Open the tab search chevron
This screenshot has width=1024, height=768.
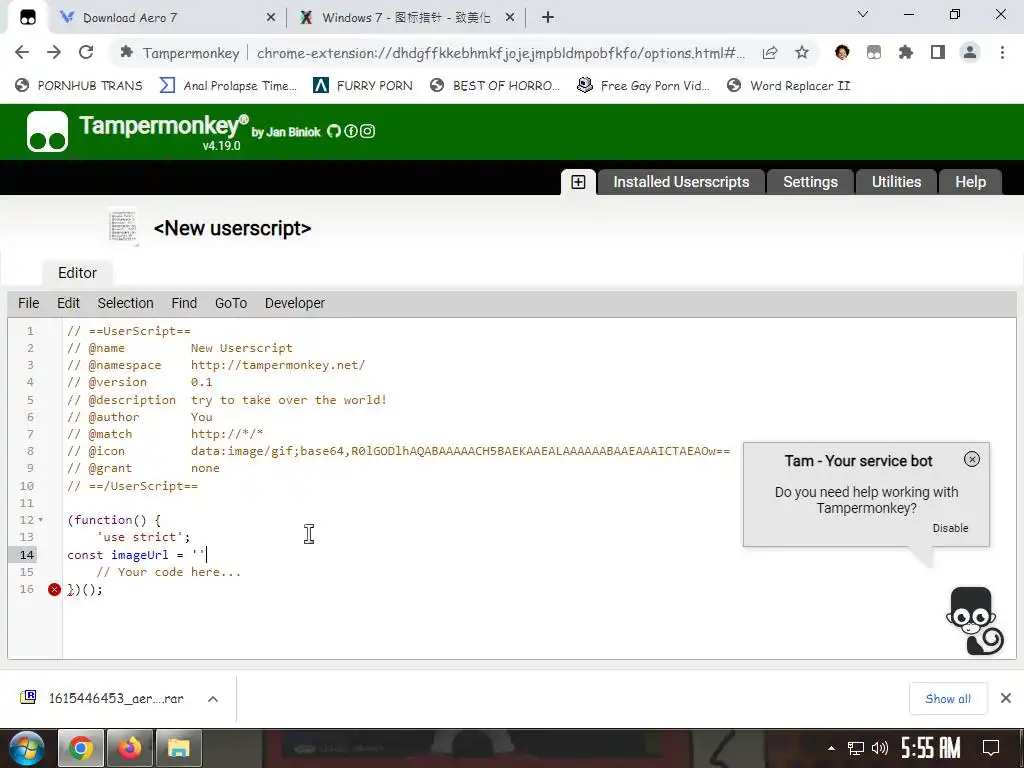(x=863, y=14)
